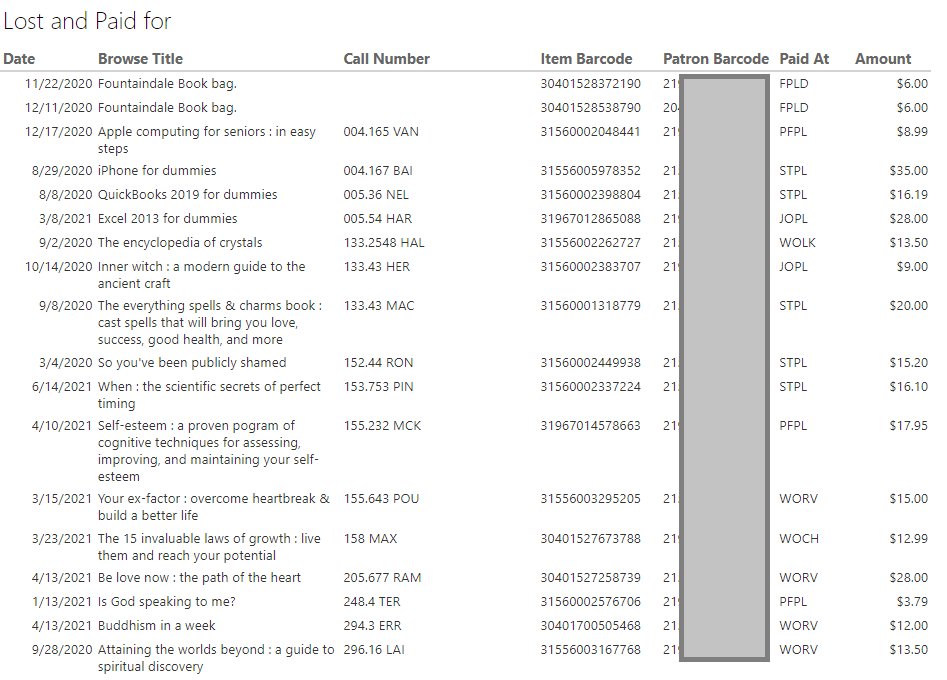947x680 pixels.
Task: Select the Patron Barcode column header
Action: pyautogui.click(x=715, y=59)
